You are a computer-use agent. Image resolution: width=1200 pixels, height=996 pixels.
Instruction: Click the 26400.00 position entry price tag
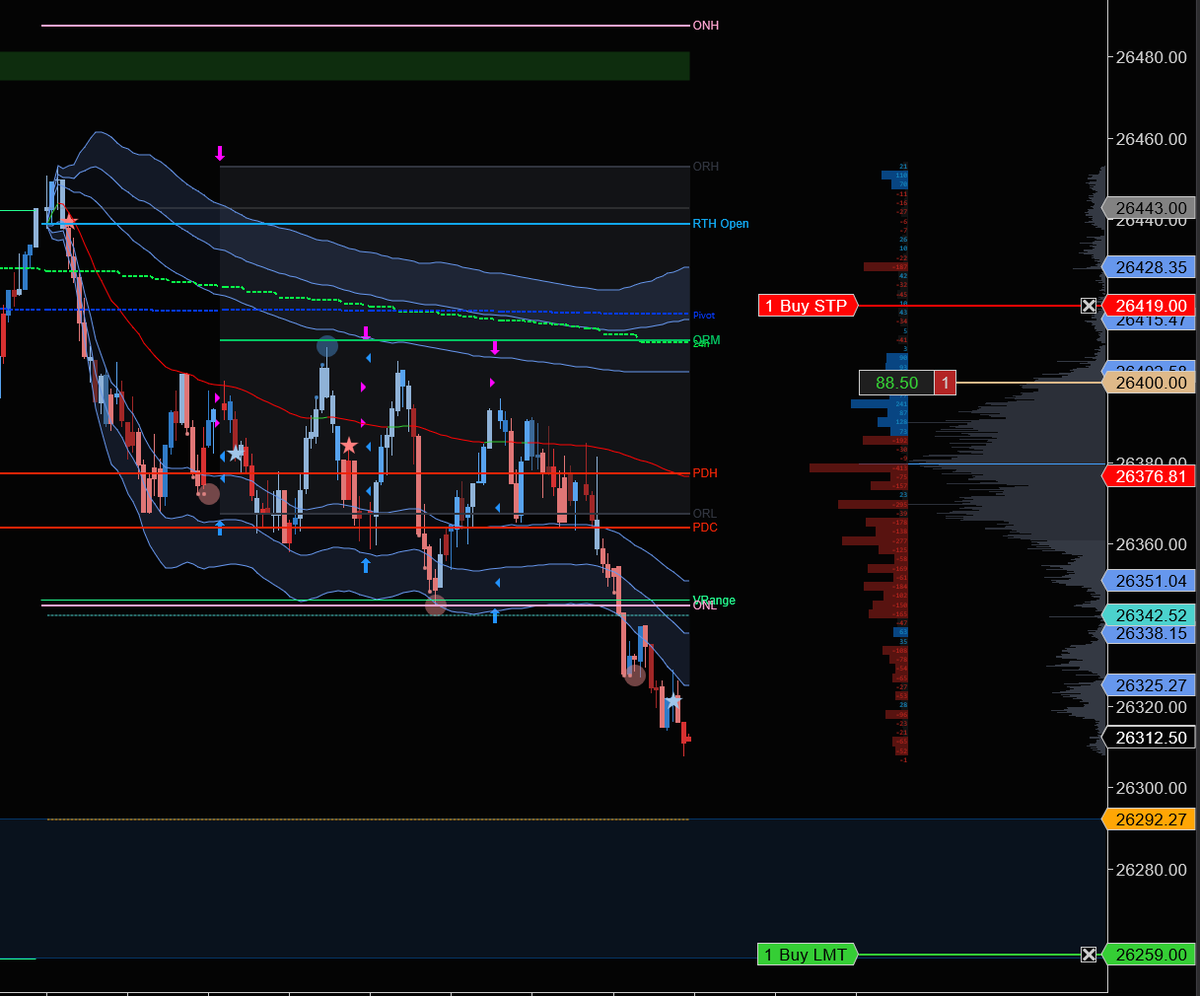click(1150, 382)
